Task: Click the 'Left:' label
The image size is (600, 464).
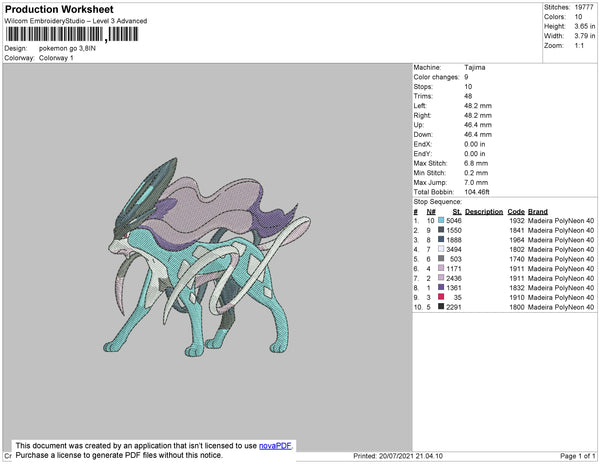Action: pyautogui.click(x=420, y=106)
